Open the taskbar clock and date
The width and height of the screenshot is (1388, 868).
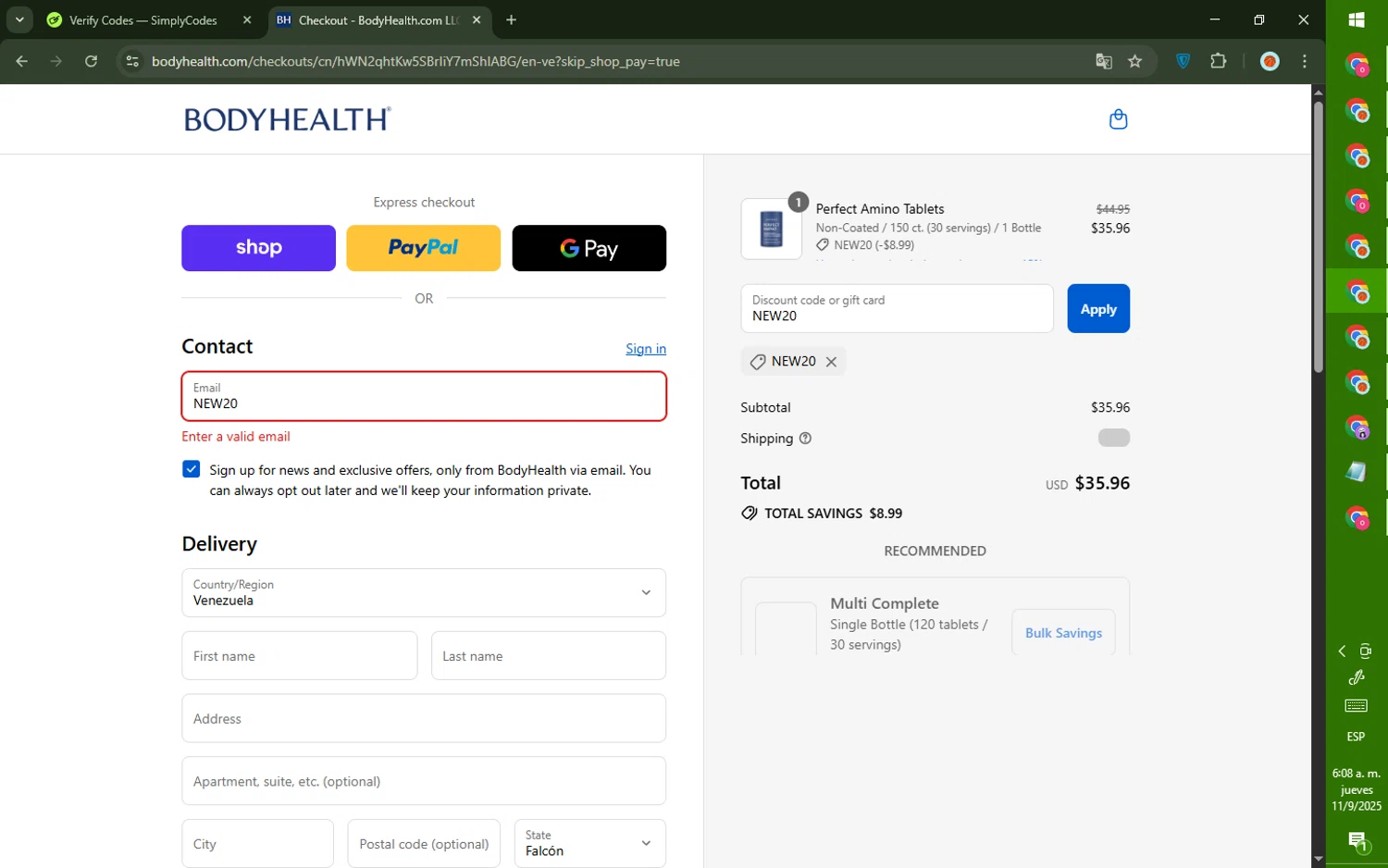click(1357, 789)
